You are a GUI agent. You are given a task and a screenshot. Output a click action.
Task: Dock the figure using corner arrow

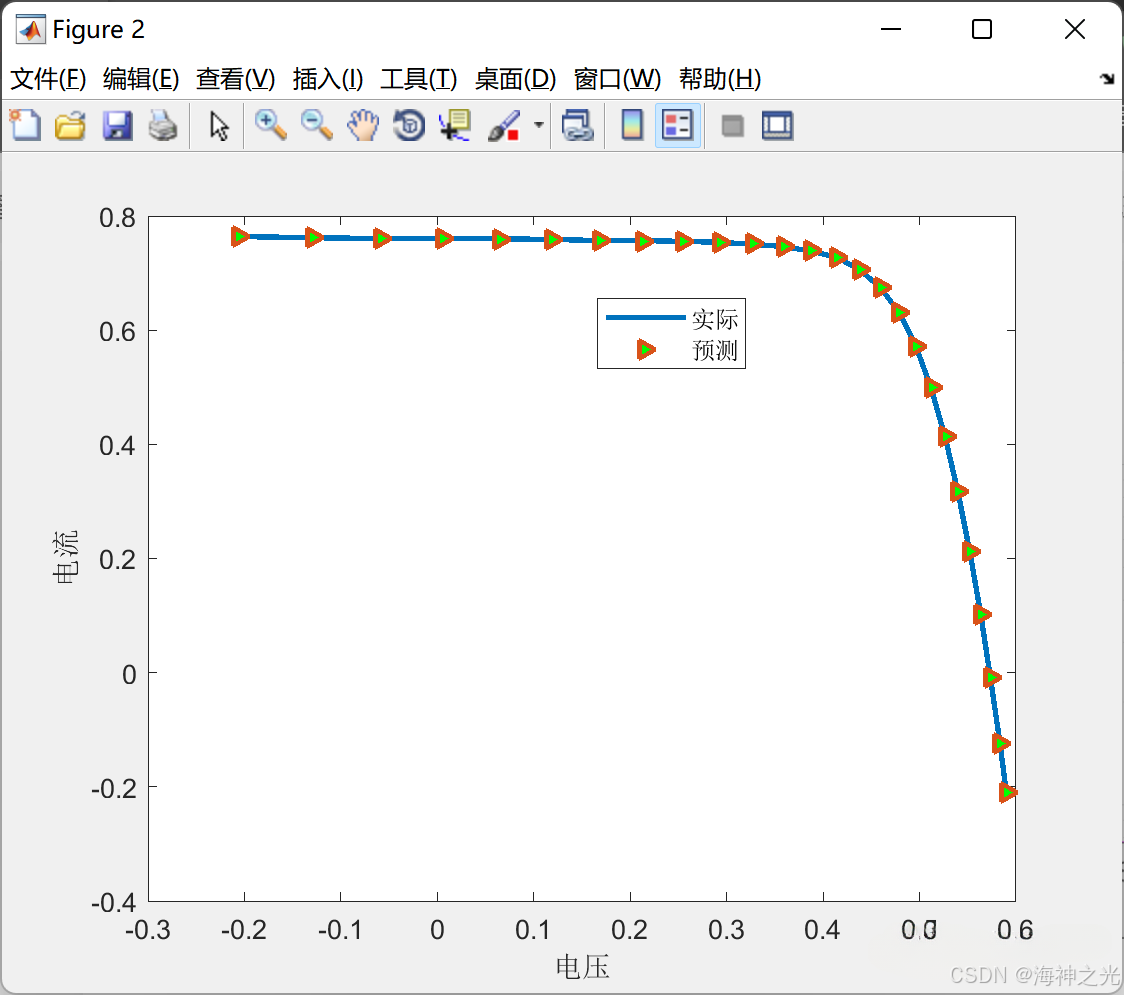tap(1107, 78)
